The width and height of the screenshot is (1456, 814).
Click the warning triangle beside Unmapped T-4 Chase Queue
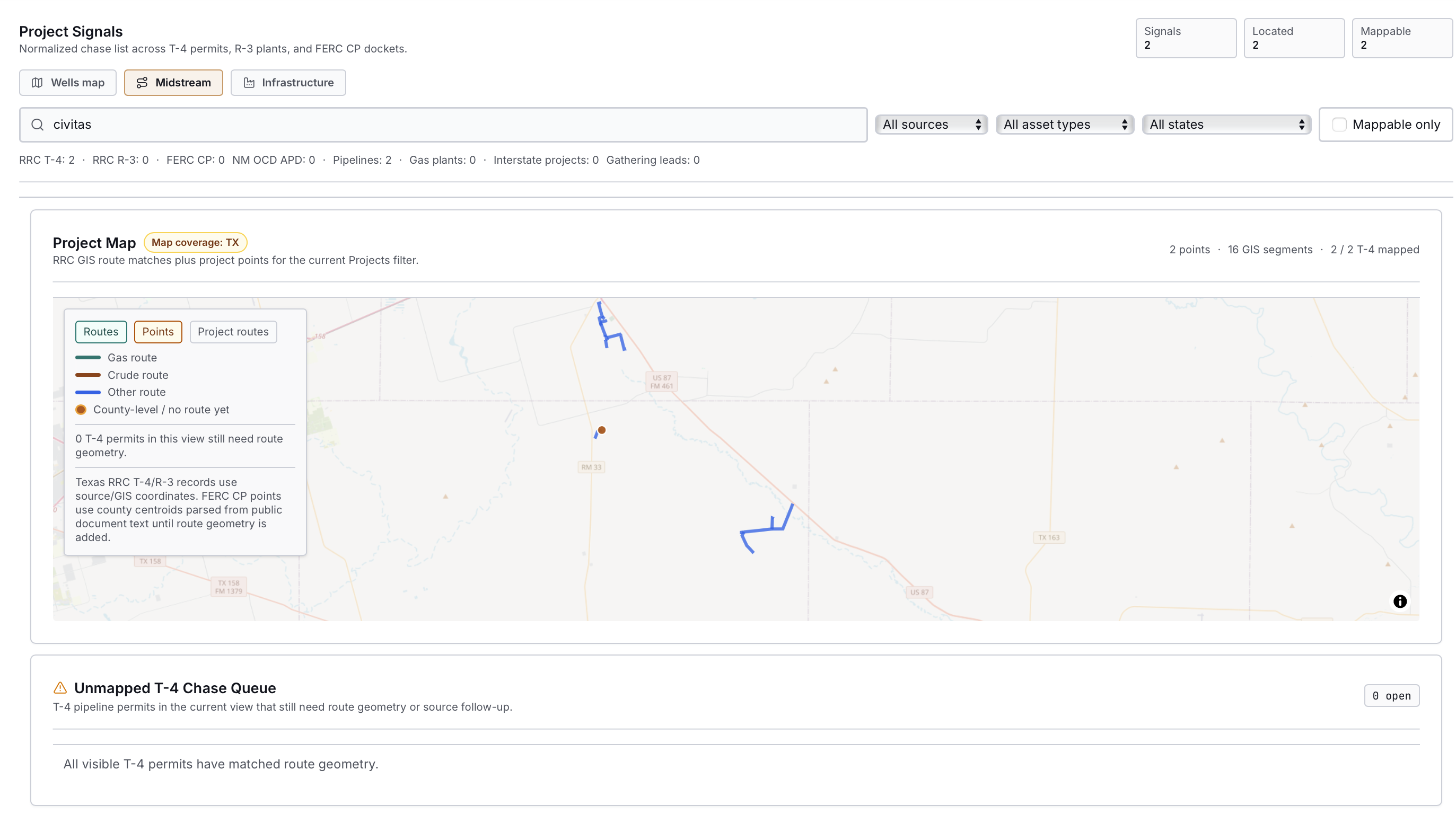(60, 688)
